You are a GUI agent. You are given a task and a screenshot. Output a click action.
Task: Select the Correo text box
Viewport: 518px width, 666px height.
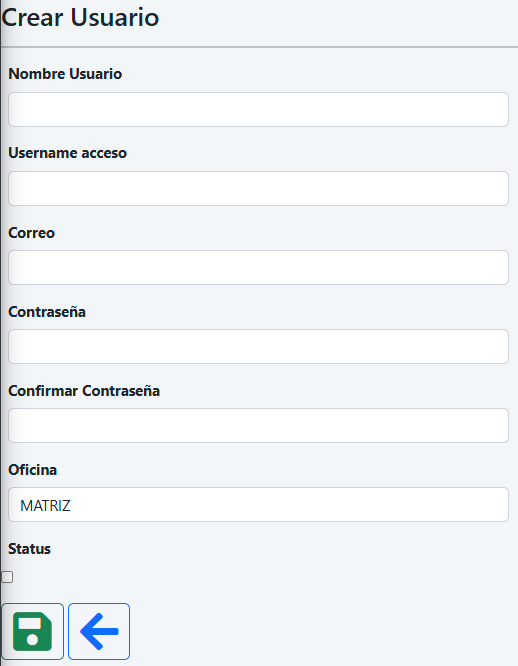[258, 268]
